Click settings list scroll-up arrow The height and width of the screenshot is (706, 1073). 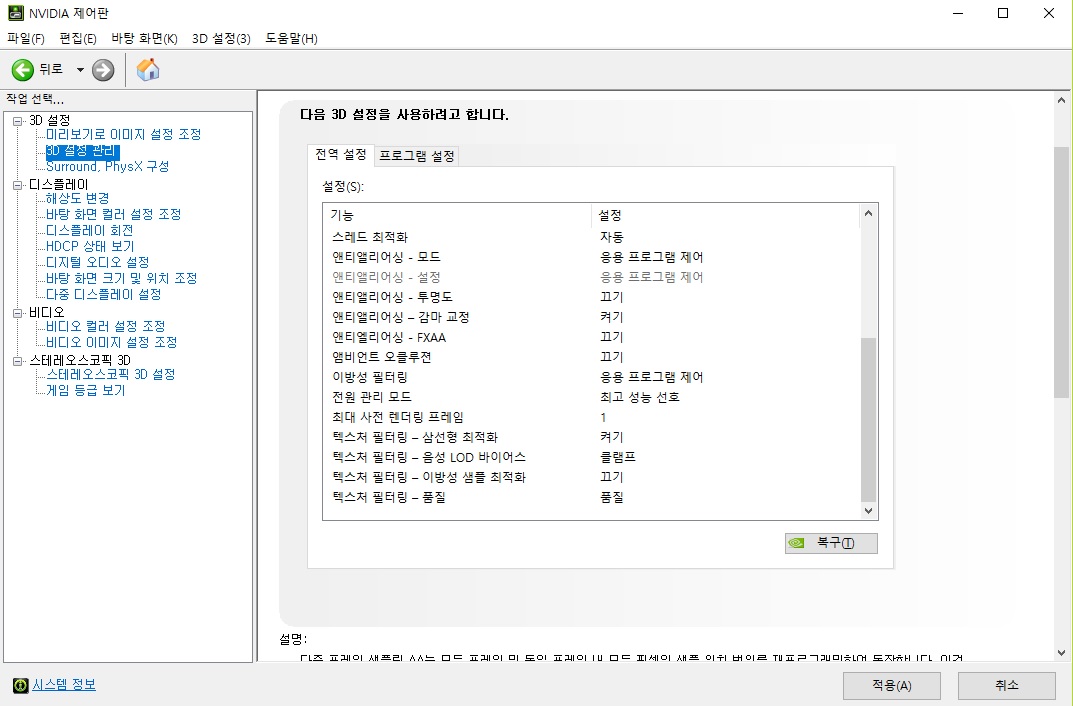point(868,213)
